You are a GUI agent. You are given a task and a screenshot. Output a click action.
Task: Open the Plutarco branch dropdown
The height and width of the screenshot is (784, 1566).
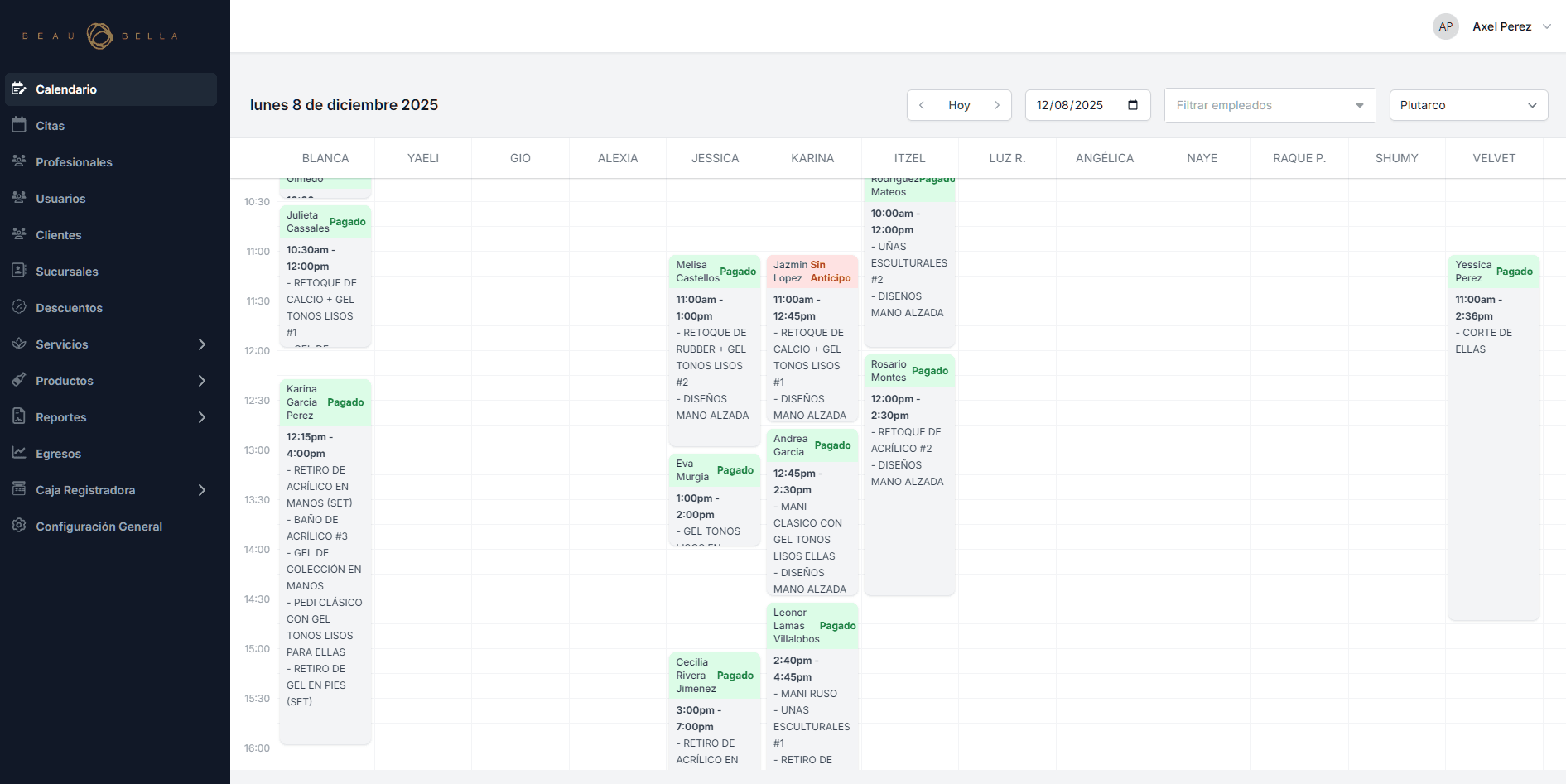(1467, 105)
